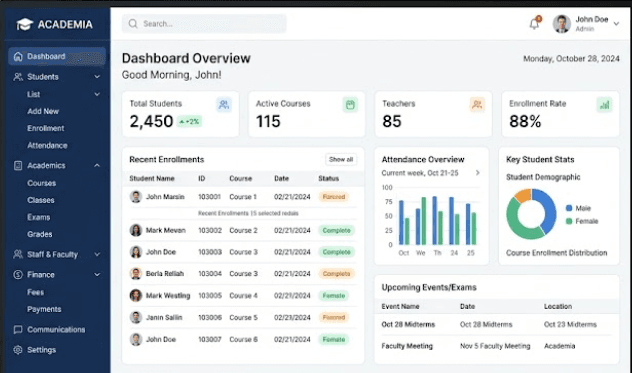Click the Active Courses card icon
The image size is (632, 373).
click(x=350, y=105)
